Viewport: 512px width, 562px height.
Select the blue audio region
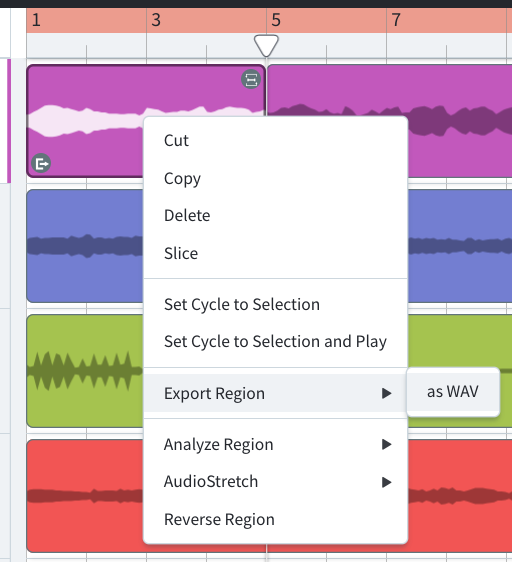click(85, 246)
